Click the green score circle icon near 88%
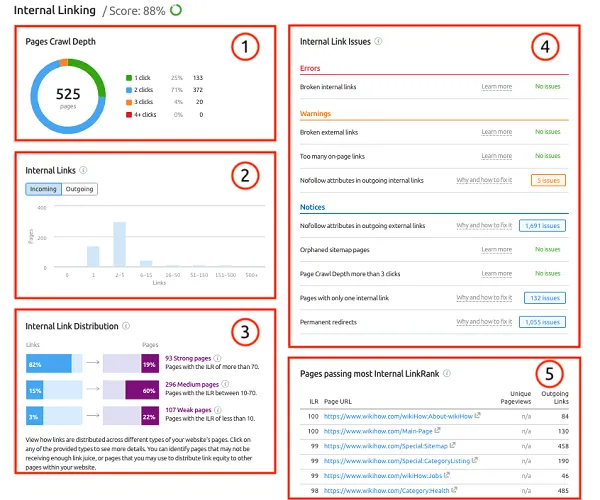Screen dimensions: 600x500 click(x=176, y=10)
